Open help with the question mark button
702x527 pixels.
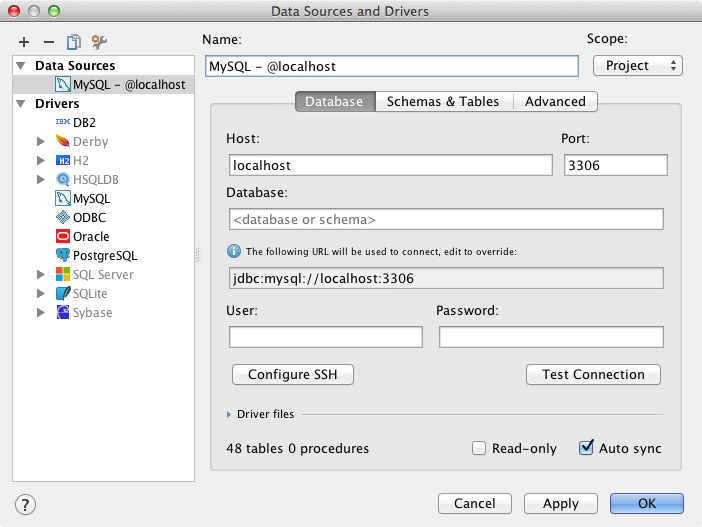(x=25, y=505)
